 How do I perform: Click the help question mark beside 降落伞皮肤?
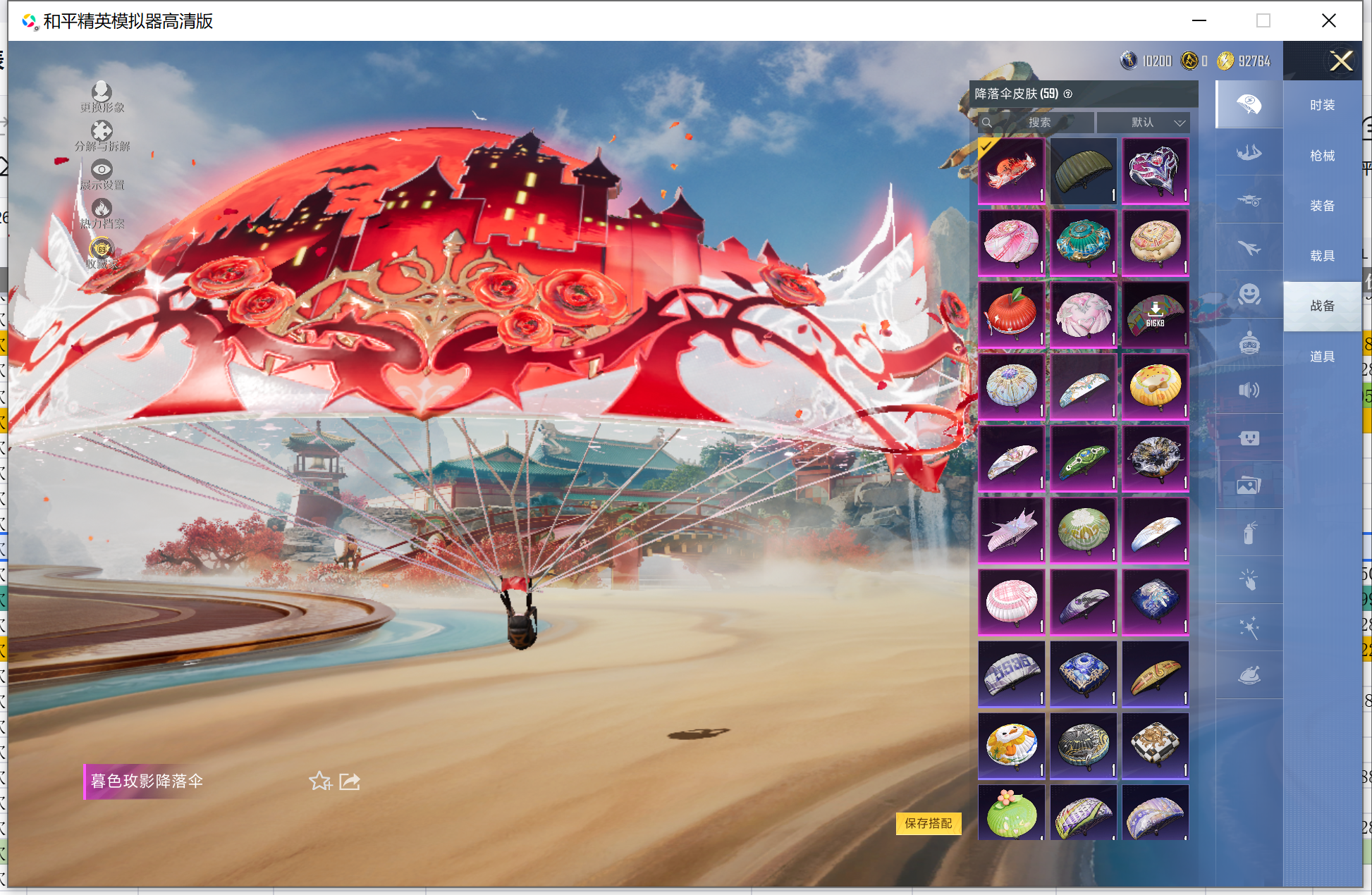coord(1068,94)
